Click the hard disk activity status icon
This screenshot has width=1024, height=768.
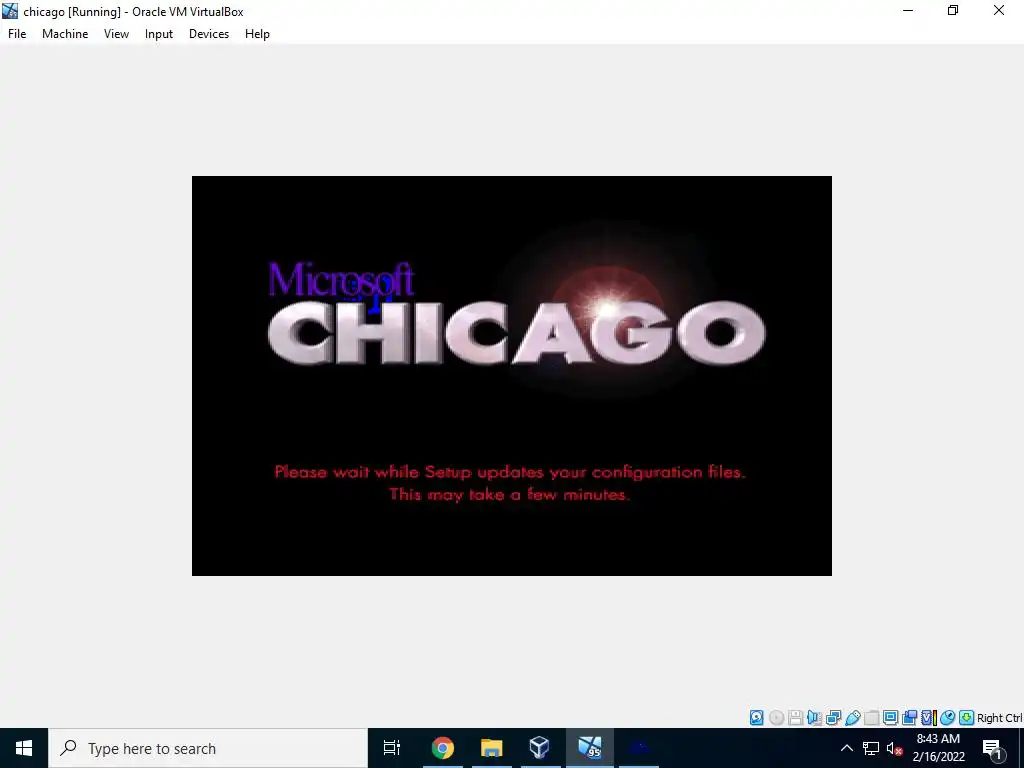click(x=756, y=718)
